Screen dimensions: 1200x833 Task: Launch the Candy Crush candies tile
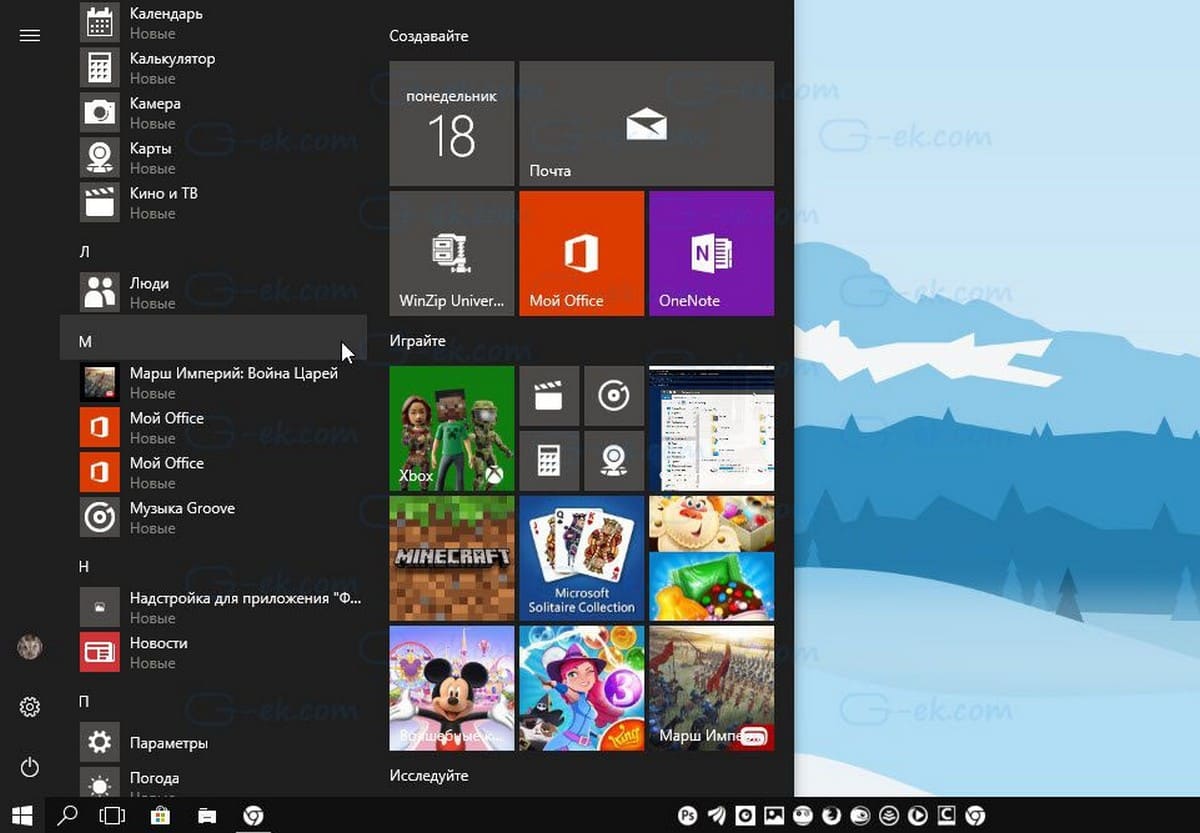(711, 587)
